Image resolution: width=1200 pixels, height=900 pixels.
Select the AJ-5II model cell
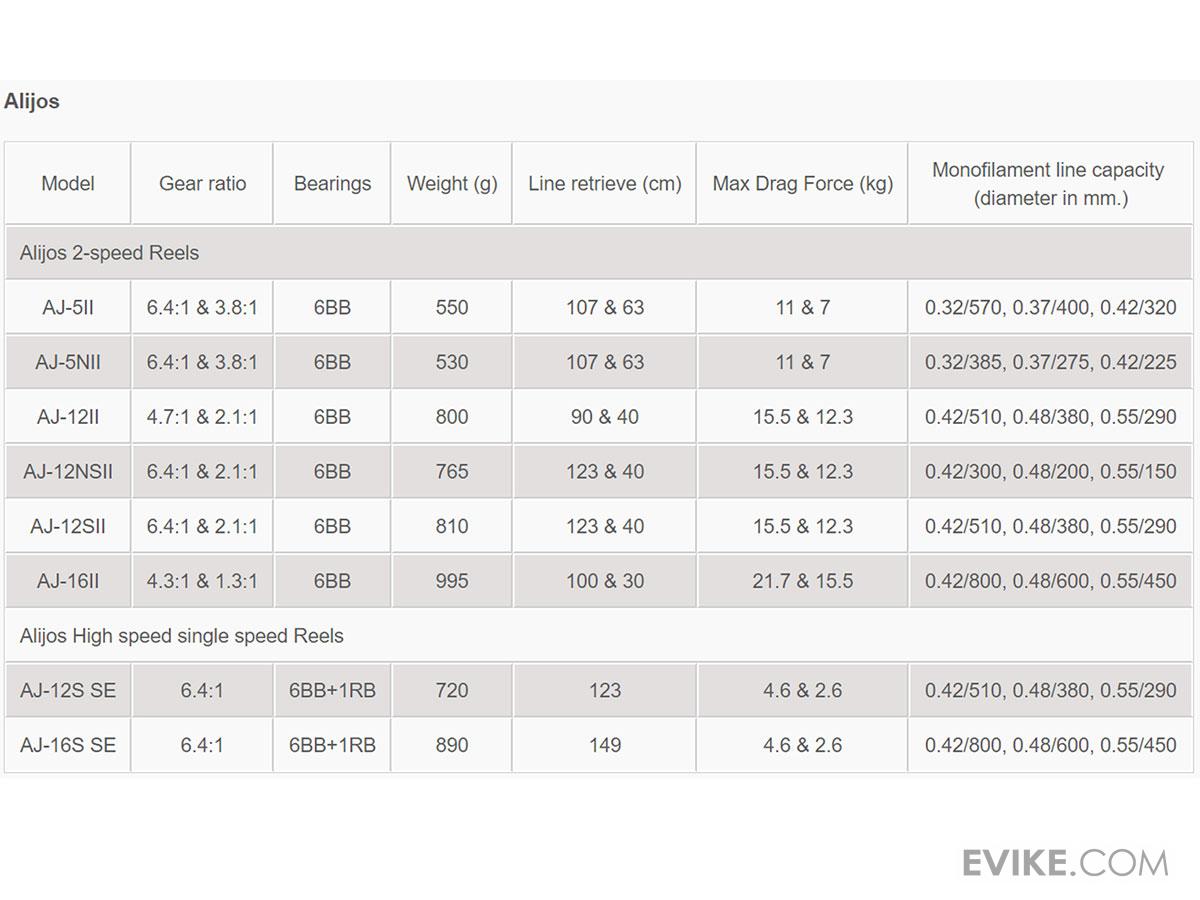tap(68, 307)
